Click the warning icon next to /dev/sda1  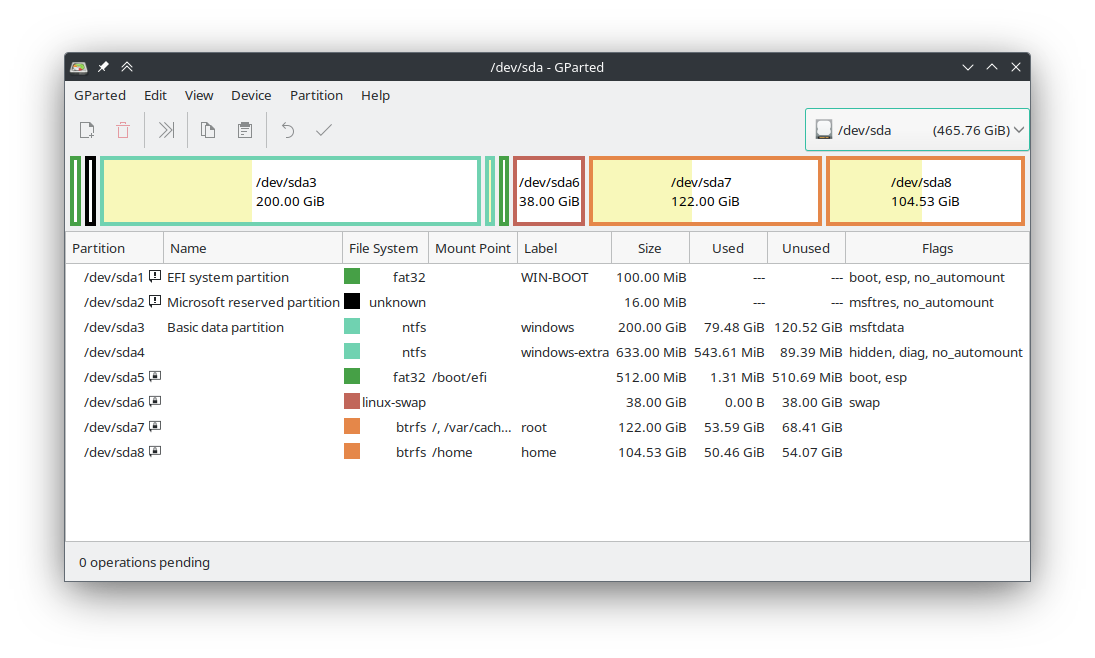155,276
